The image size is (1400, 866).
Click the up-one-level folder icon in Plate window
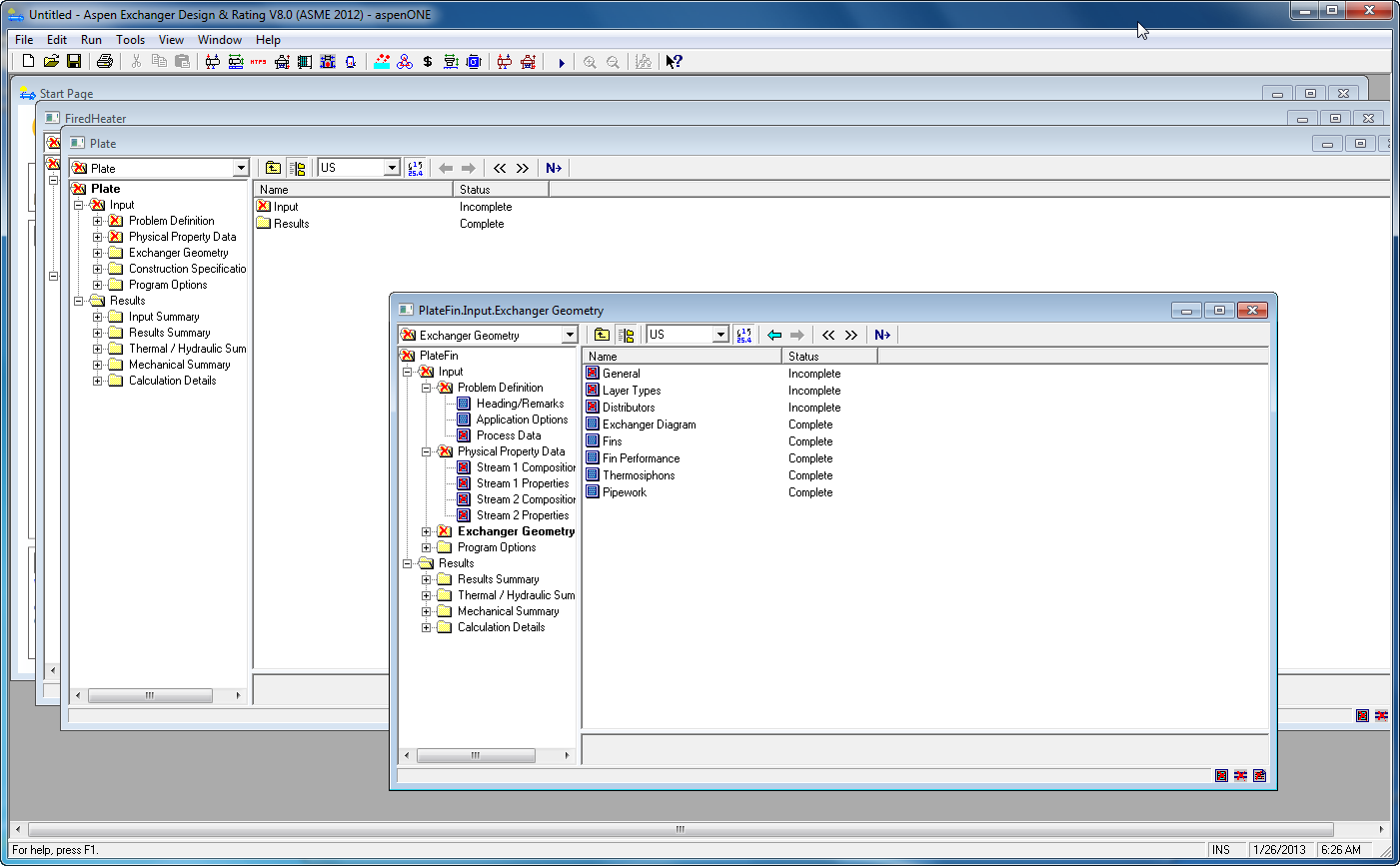pos(273,168)
